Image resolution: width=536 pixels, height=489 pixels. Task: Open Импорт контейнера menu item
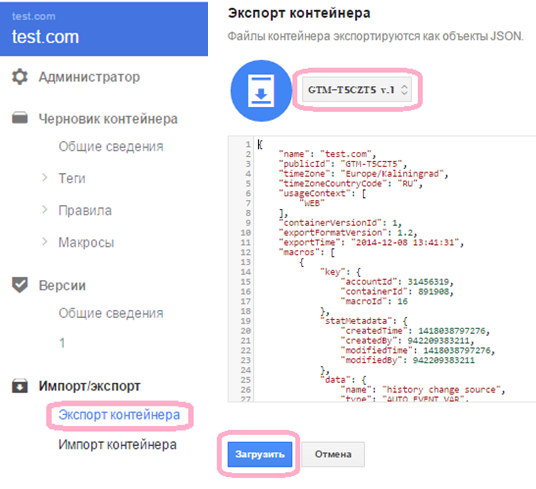117,445
